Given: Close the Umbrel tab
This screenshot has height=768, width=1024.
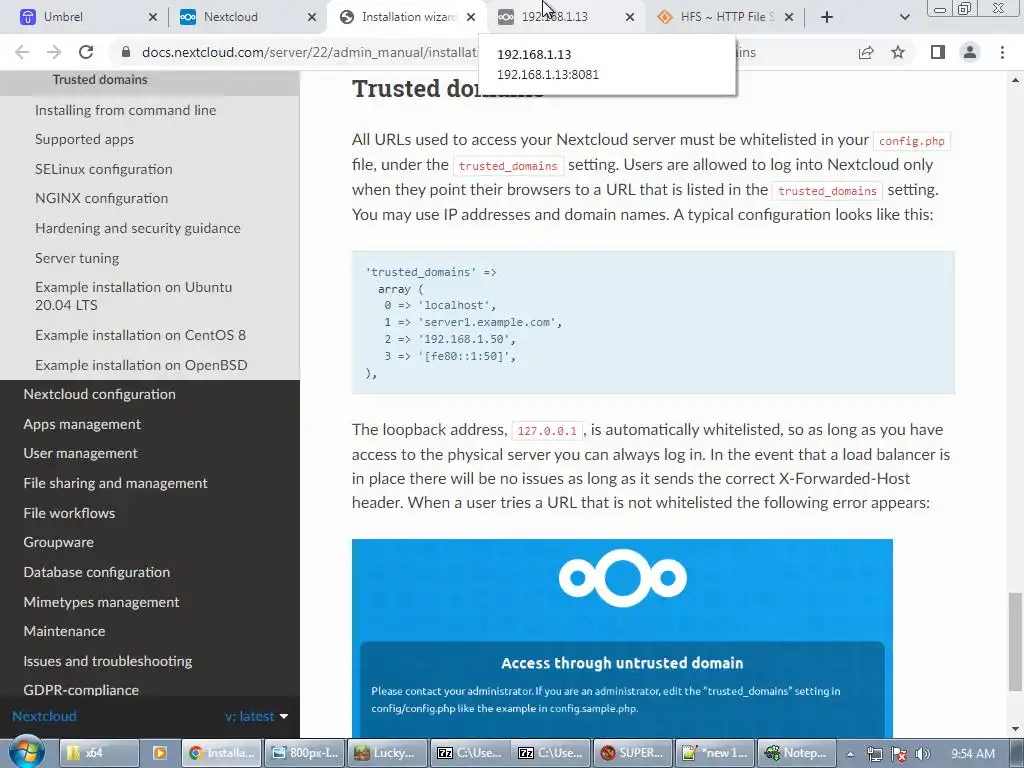Looking at the screenshot, I should pos(153,17).
